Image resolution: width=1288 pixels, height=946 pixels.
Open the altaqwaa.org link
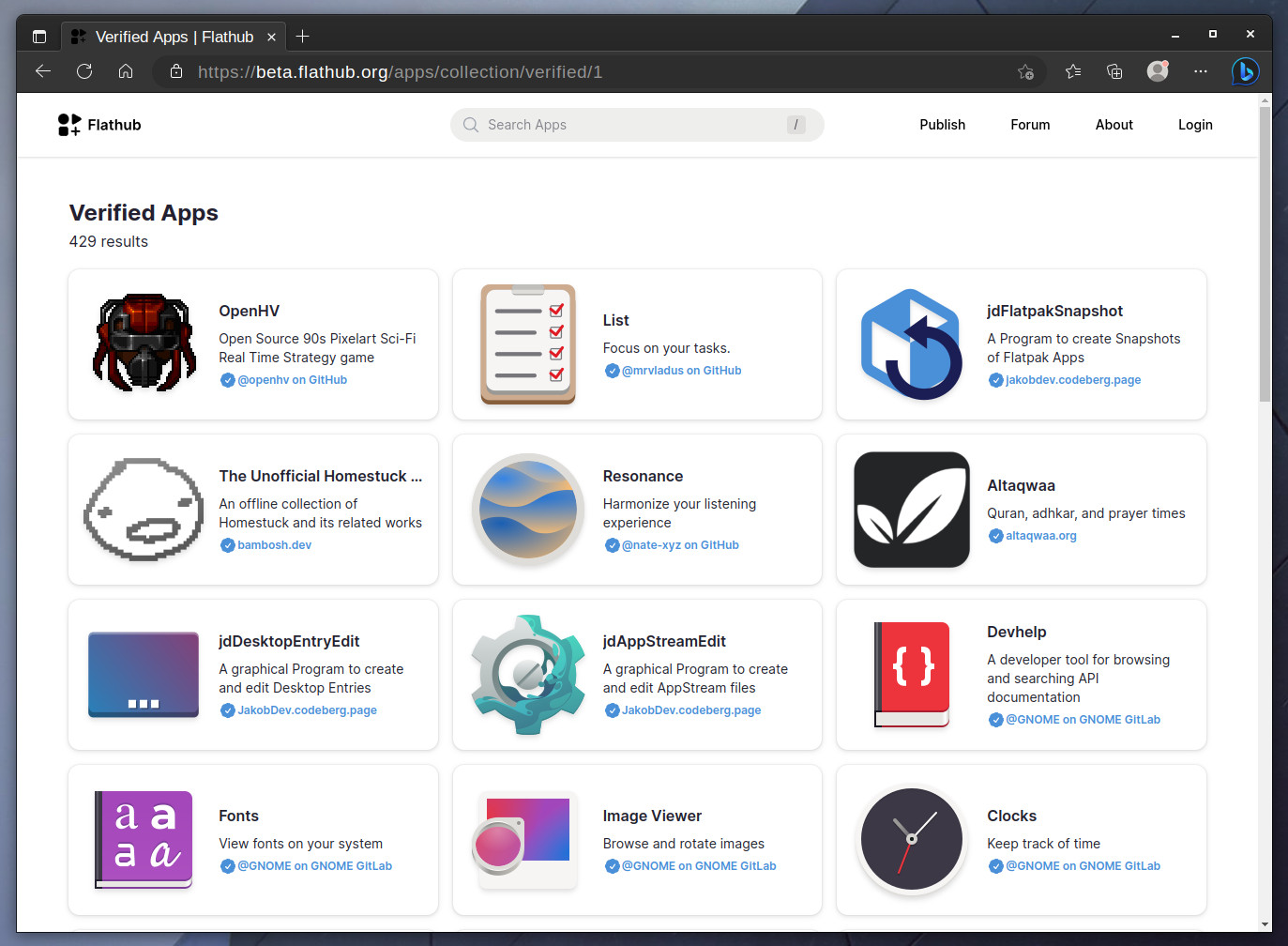click(1041, 536)
